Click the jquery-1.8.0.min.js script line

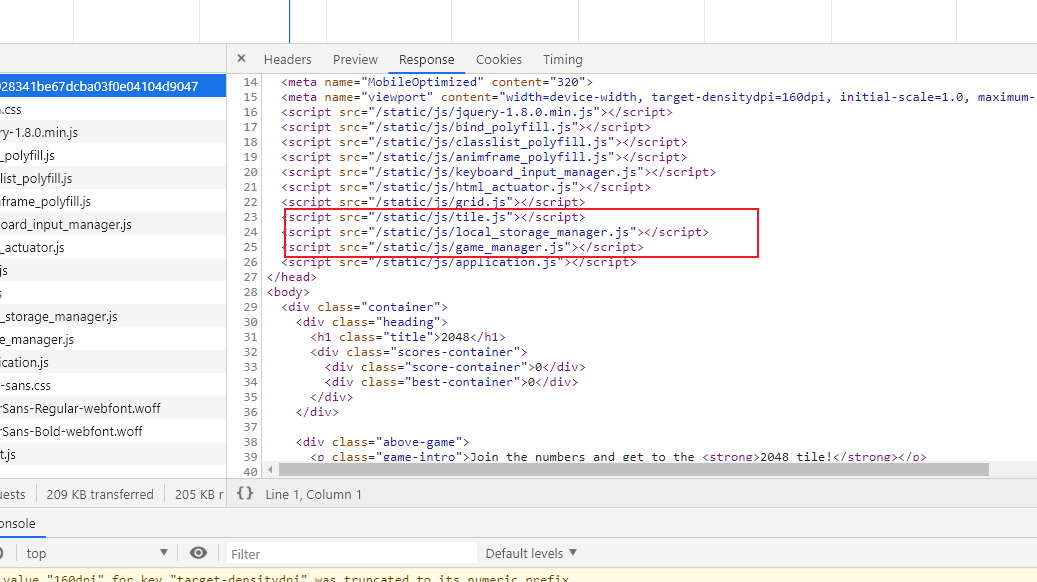pos(476,112)
